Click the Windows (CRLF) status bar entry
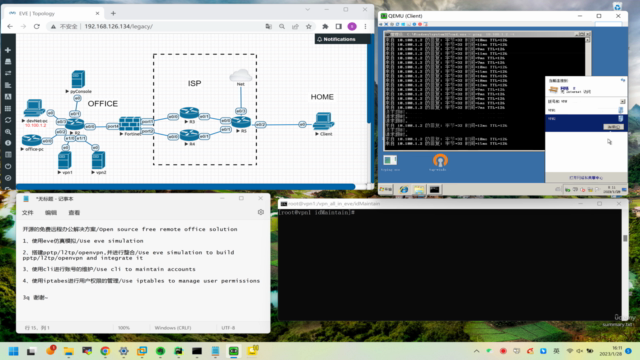This screenshot has width=640, height=360. (x=173, y=328)
